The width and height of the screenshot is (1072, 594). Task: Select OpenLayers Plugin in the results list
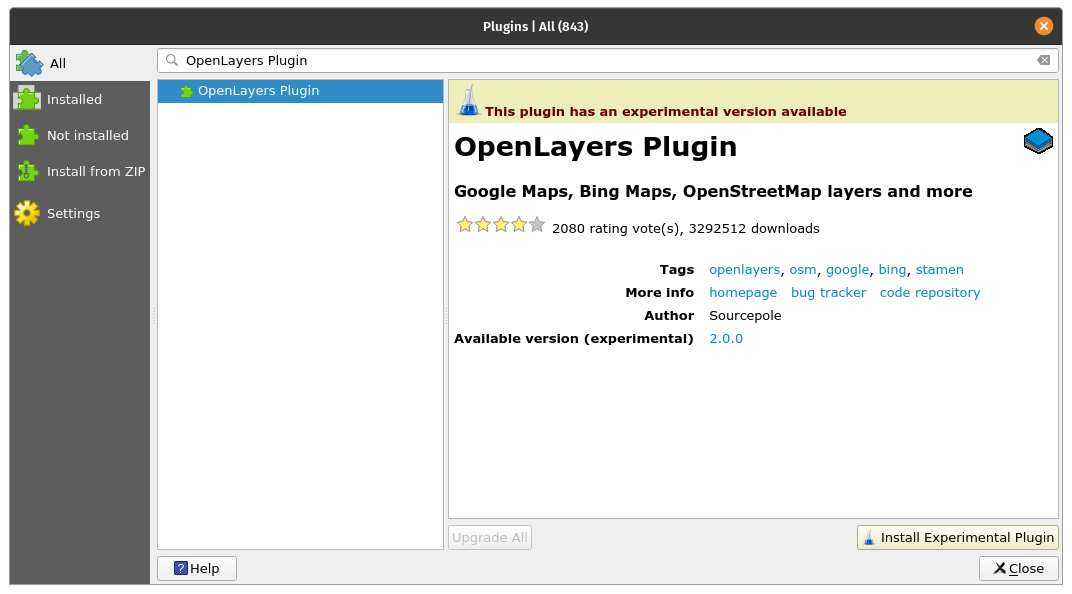(258, 91)
